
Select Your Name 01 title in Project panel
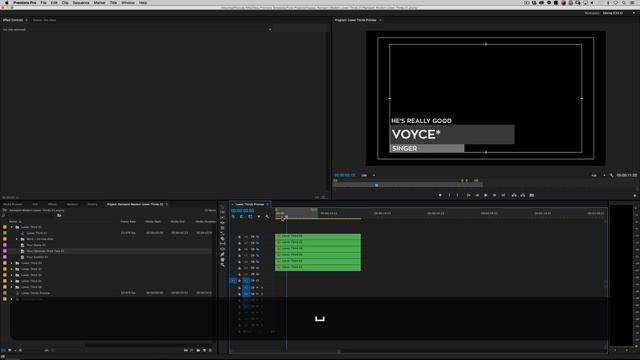coord(36,245)
